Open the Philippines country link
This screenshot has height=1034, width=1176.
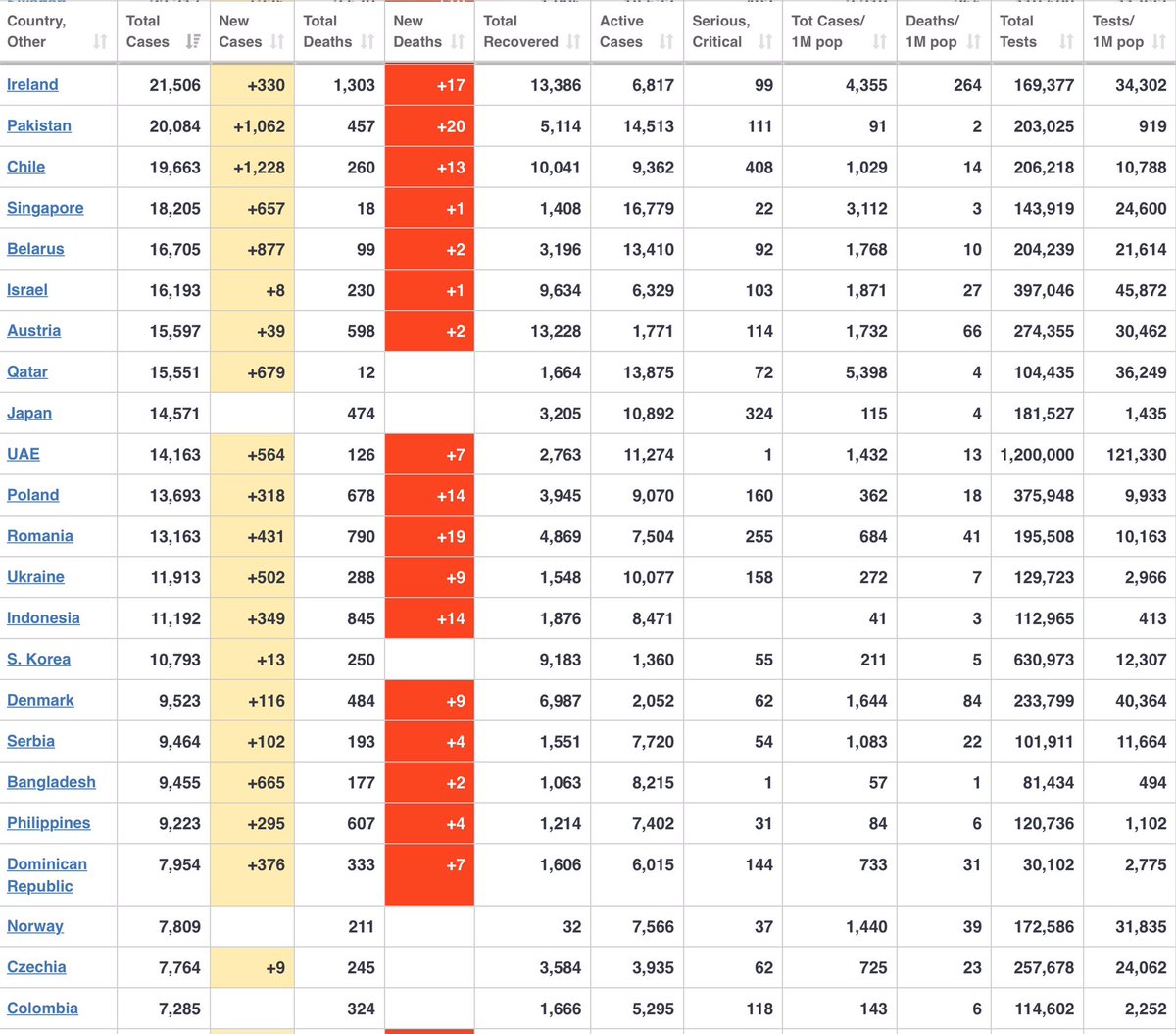(x=48, y=824)
